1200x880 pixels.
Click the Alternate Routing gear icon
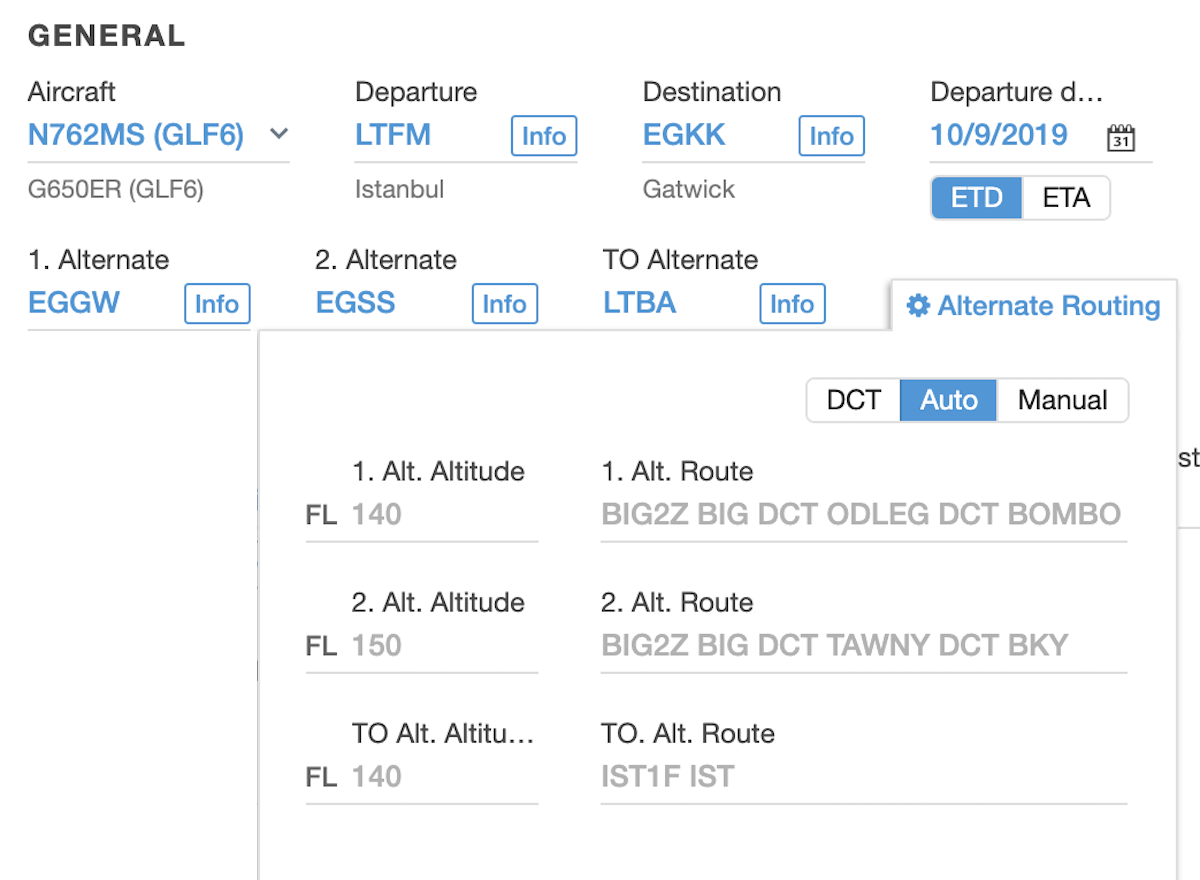917,306
